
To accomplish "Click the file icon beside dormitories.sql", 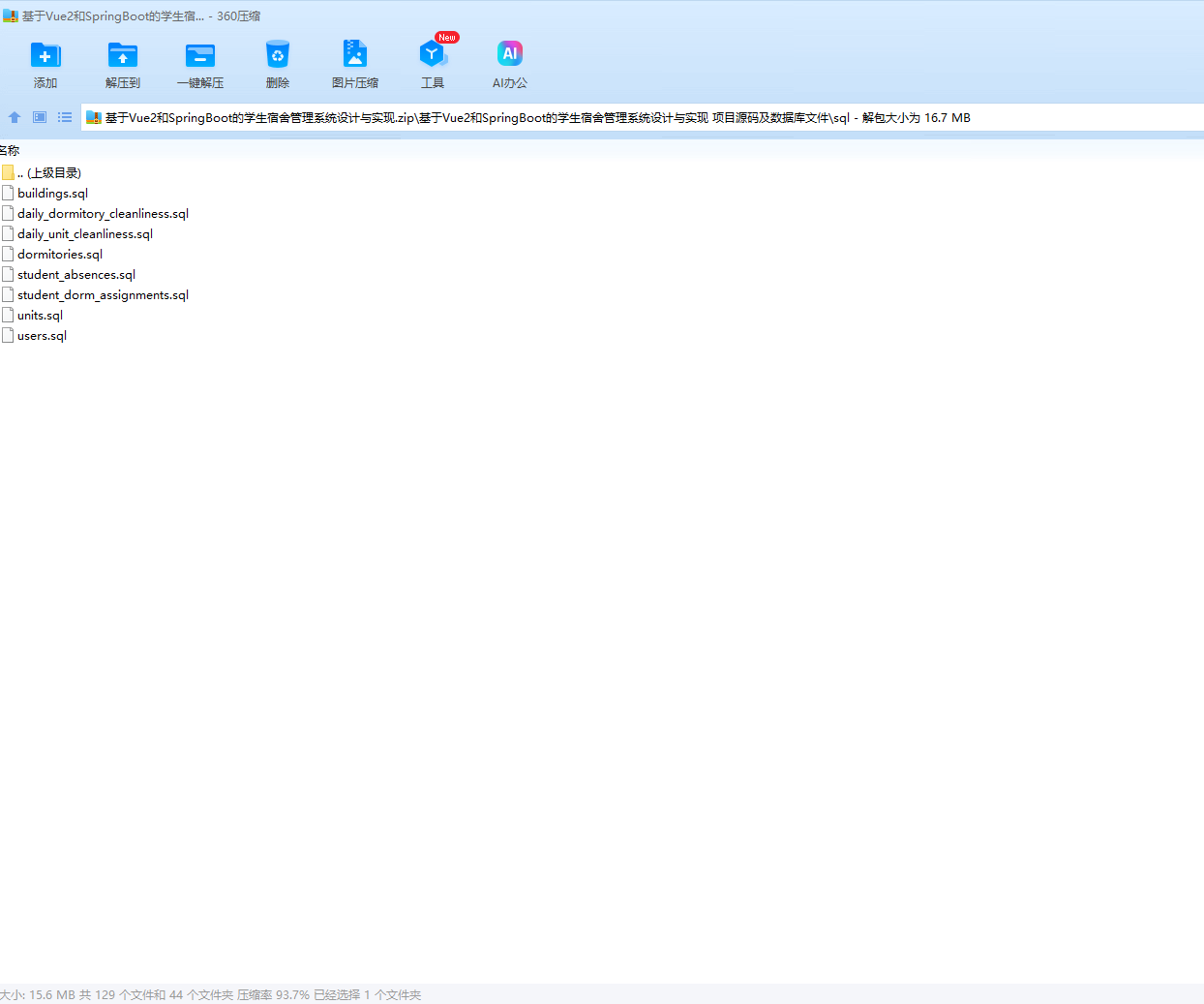I will [8, 254].
